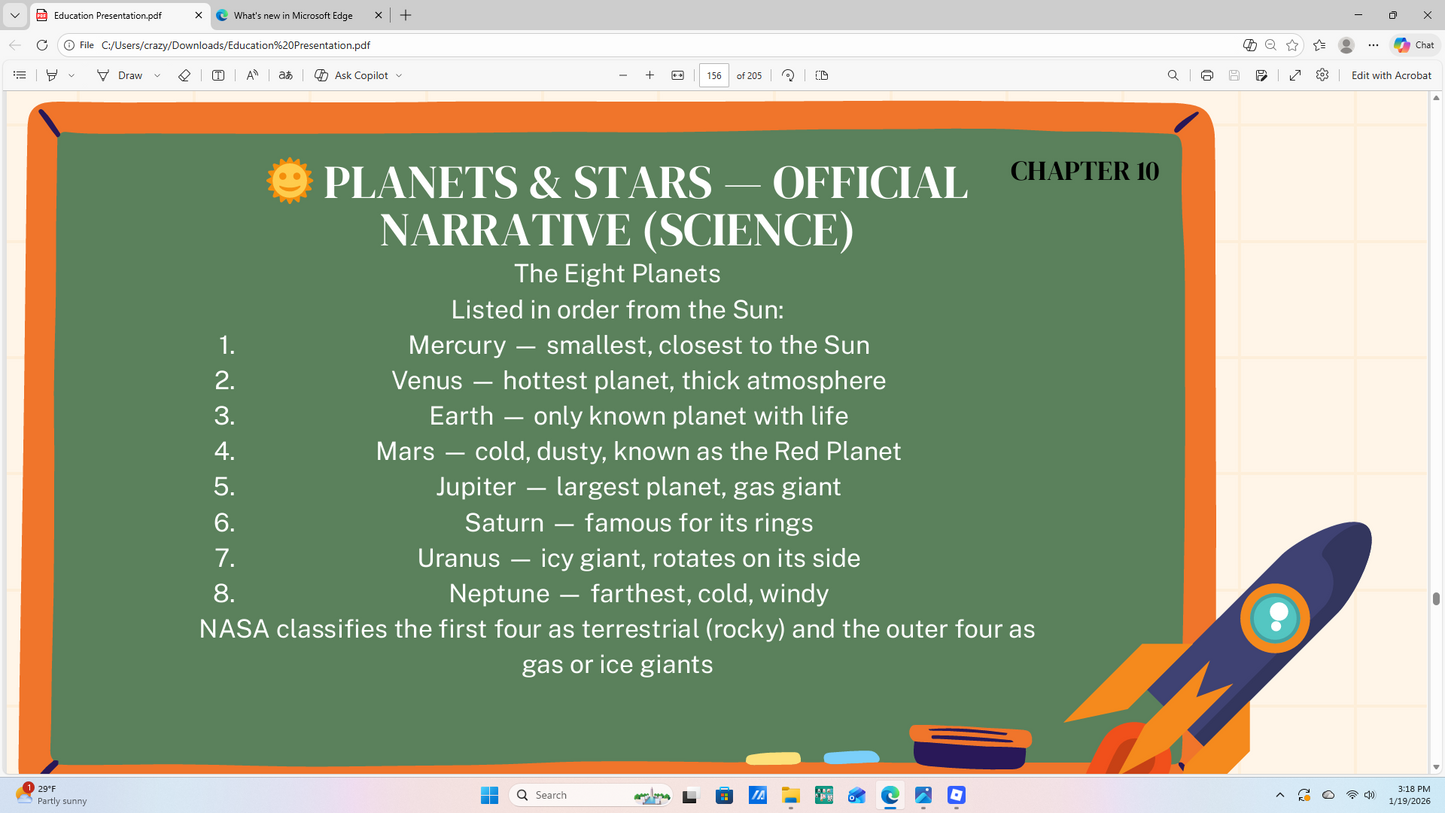
Task: Click scrollbar down arrow
Action: coord(1437,767)
